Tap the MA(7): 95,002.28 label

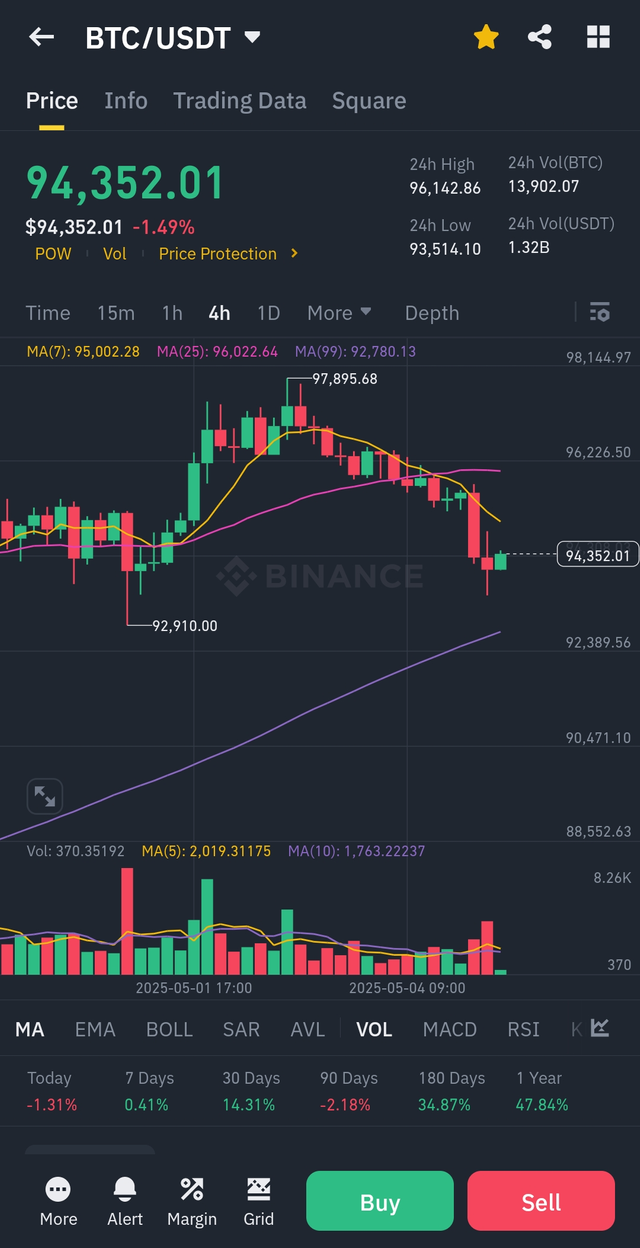tap(83, 352)
